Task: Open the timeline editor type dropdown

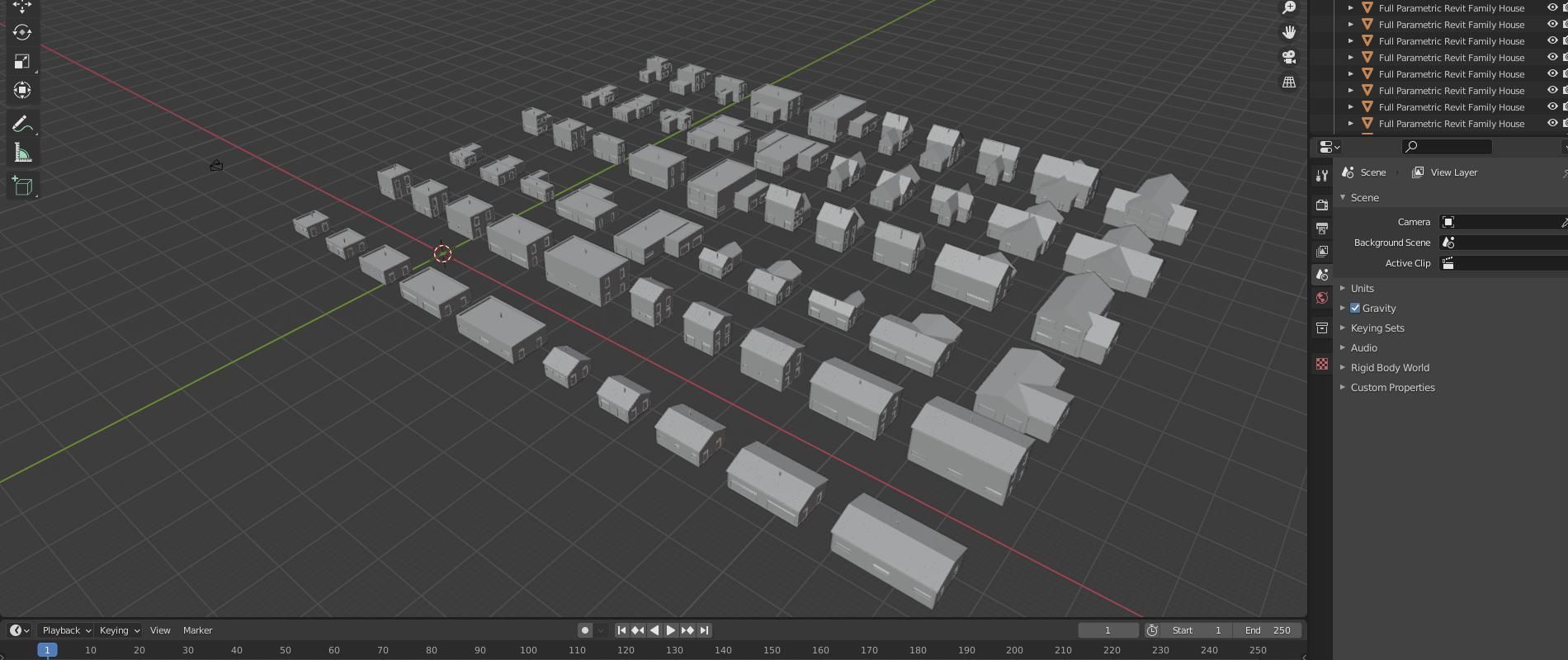Action: (x=20, y=630)
